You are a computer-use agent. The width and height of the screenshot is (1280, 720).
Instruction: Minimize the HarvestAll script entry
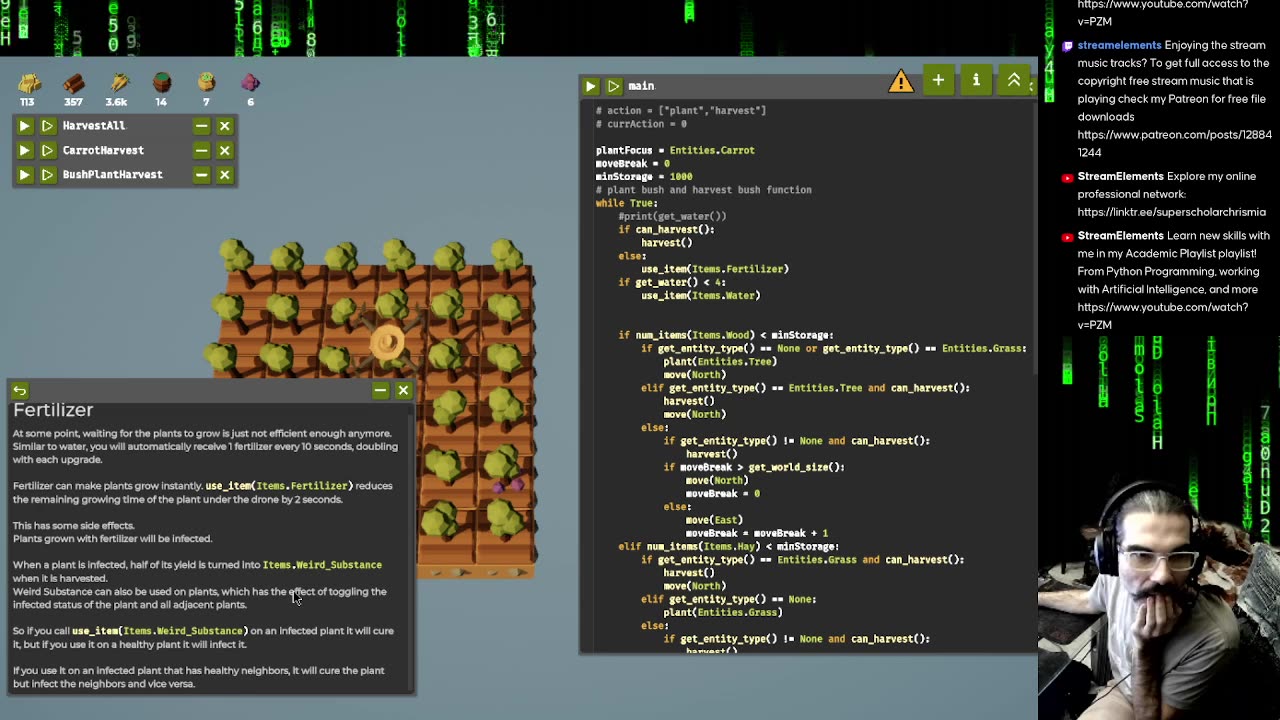tap(202, 126)
